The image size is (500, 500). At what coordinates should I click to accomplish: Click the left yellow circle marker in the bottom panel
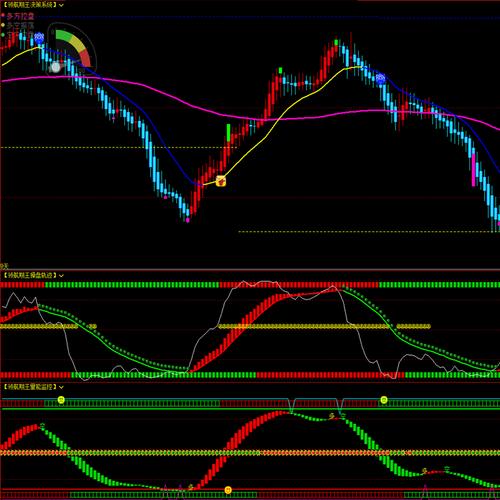point(61,400)
